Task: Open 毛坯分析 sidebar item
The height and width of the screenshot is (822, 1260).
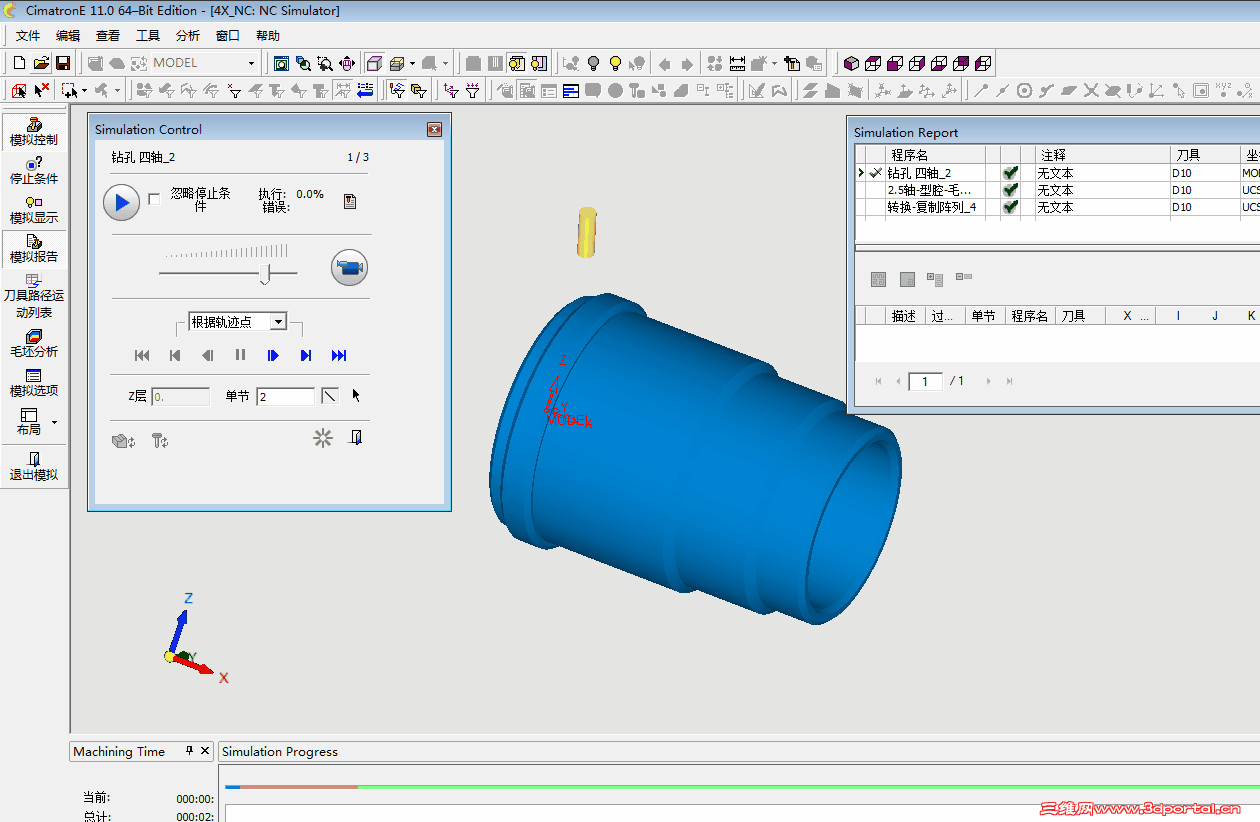Action: click(34, 343)
